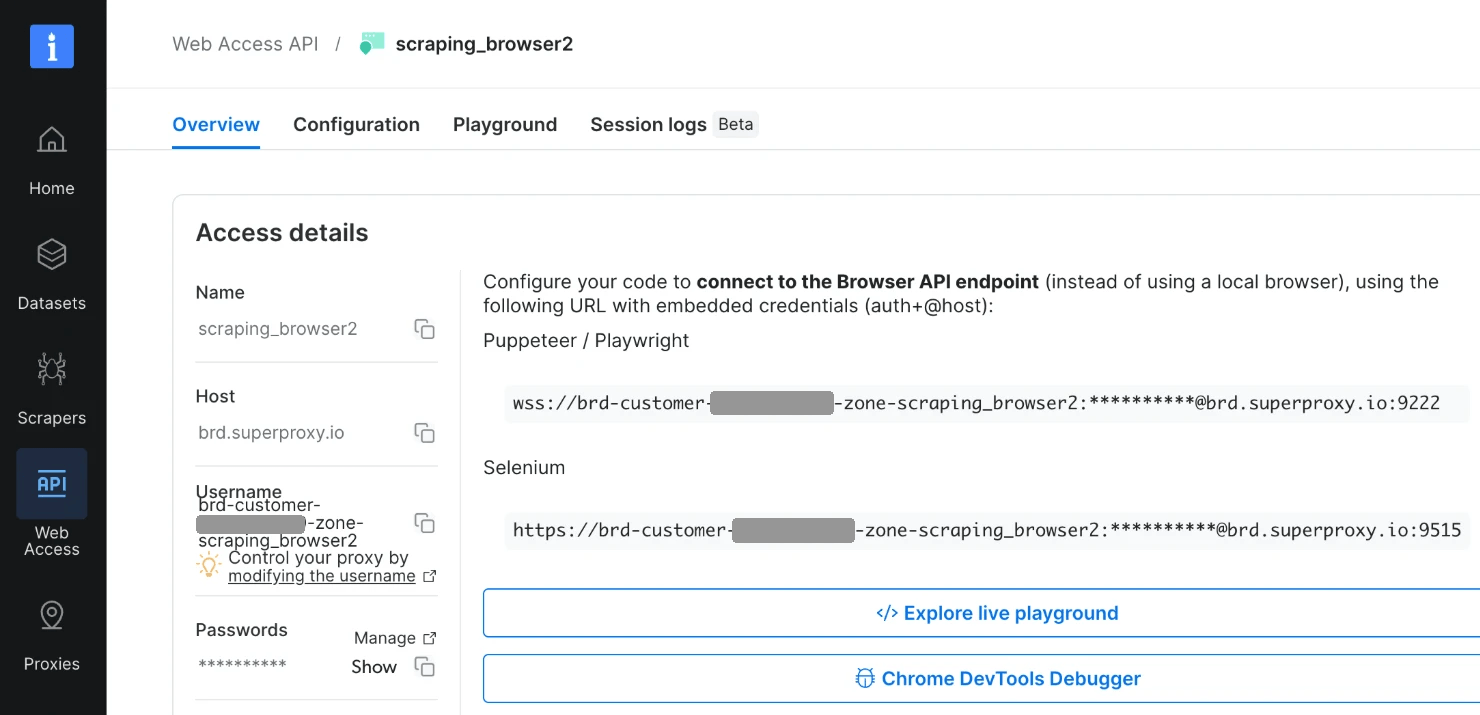The height and width of the screenshot is (715, 1480).
Task: Open Proxies from the sidebar
Action: pyautogui.click(x=52, y=636)
